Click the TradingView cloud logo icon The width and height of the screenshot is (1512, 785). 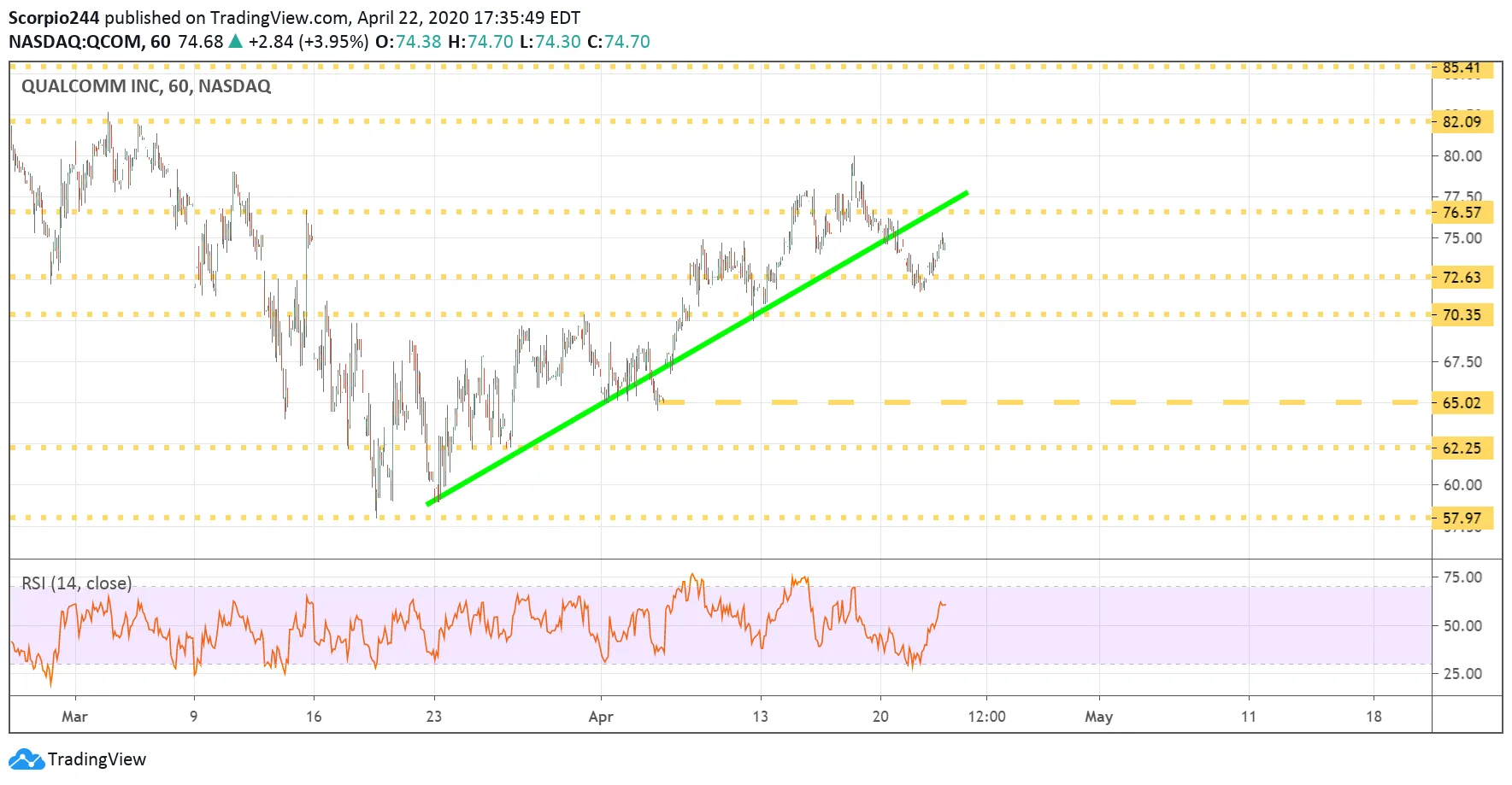tap(26, 759)
